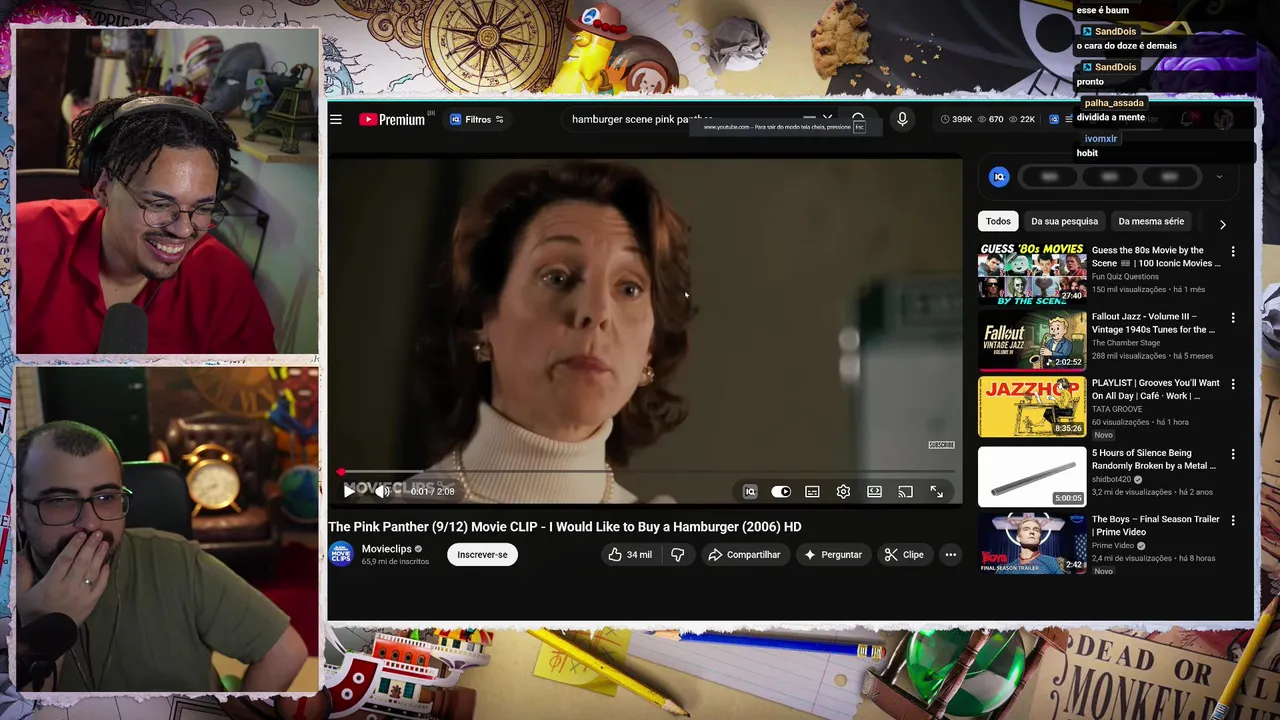
Task: Open options menu for Fallout Jazz video
Action: [x=1232, y=318]
